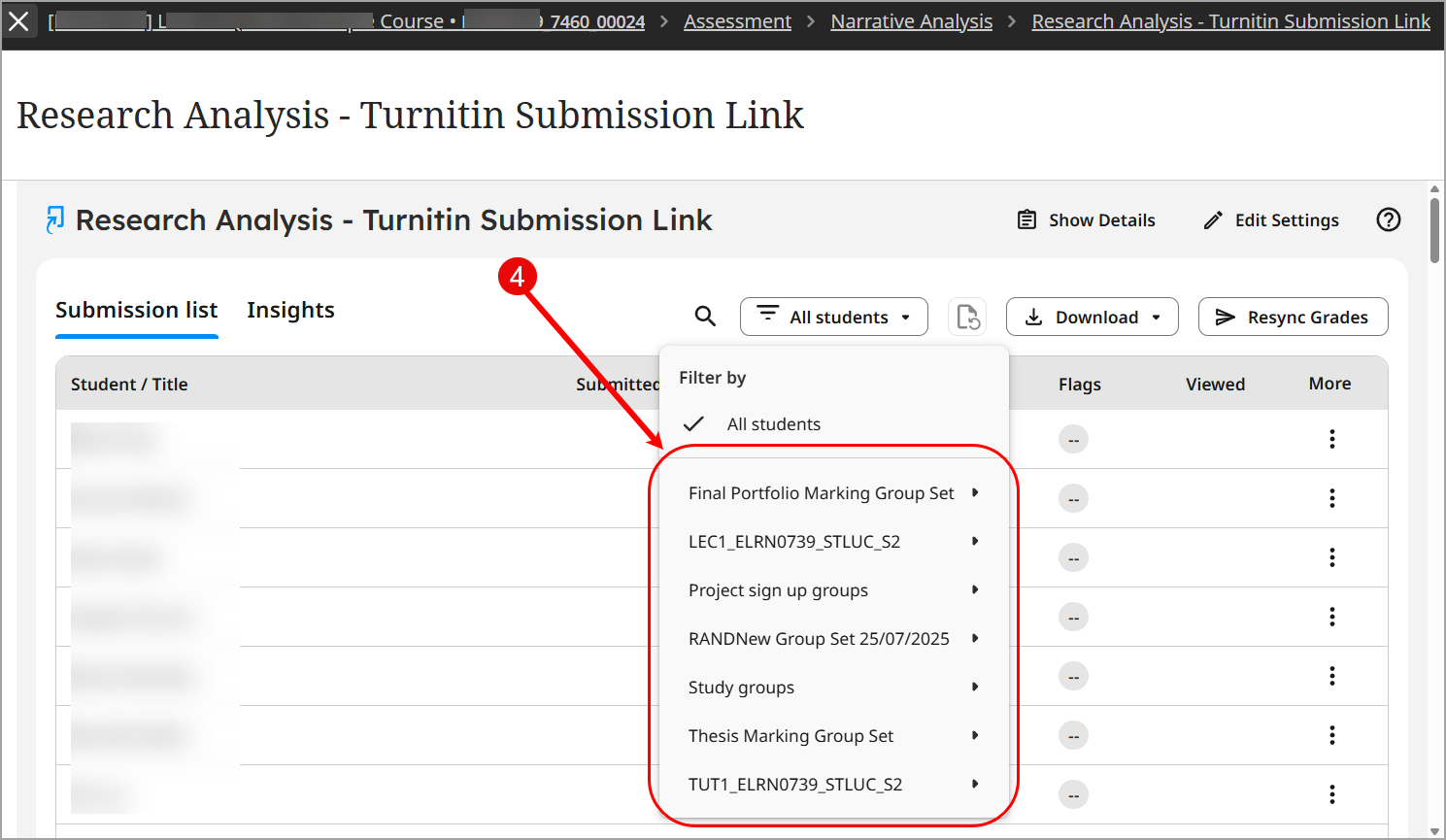Open More options in the sixth row
Screen dimensions: 1446x840
1331,735
